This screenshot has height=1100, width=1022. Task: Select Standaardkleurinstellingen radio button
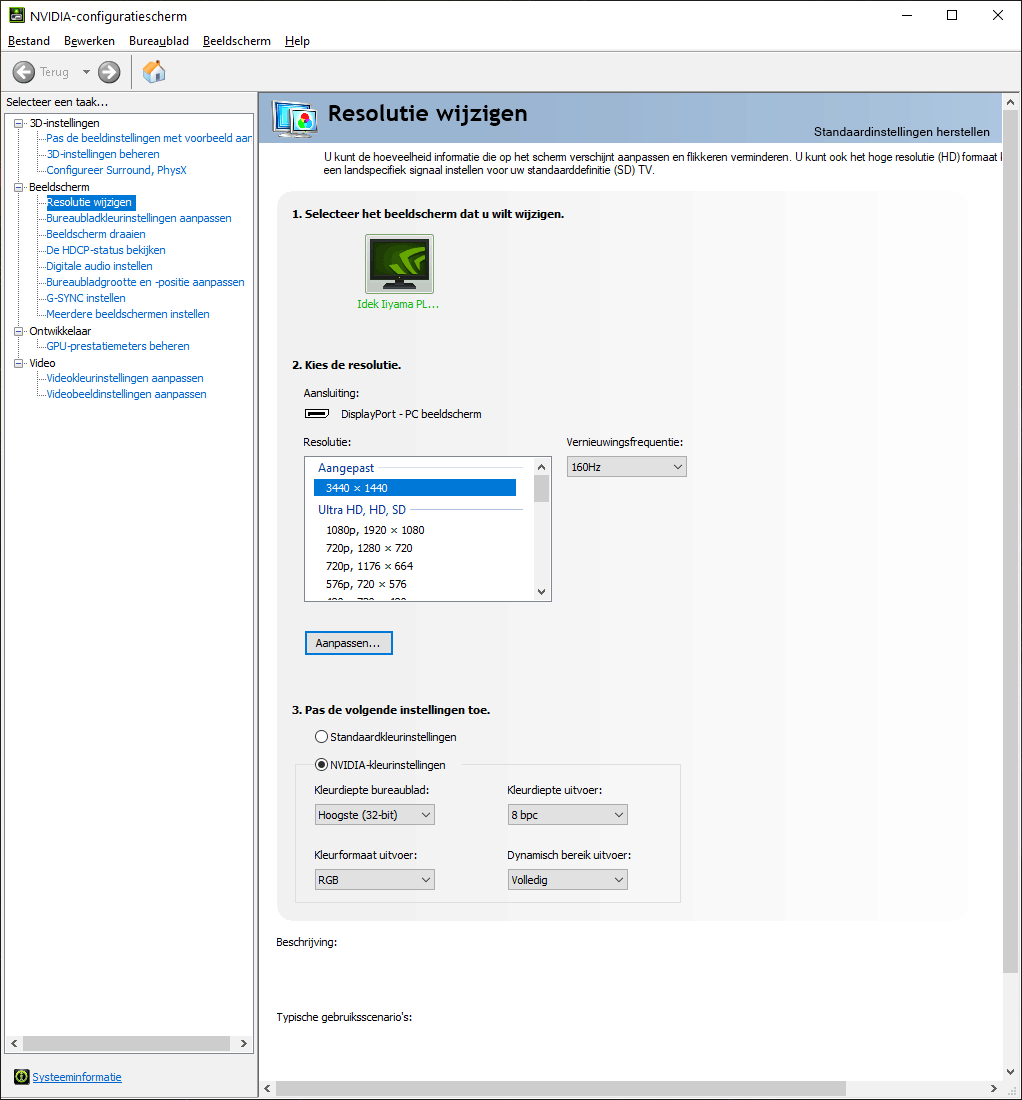point(321,737)
